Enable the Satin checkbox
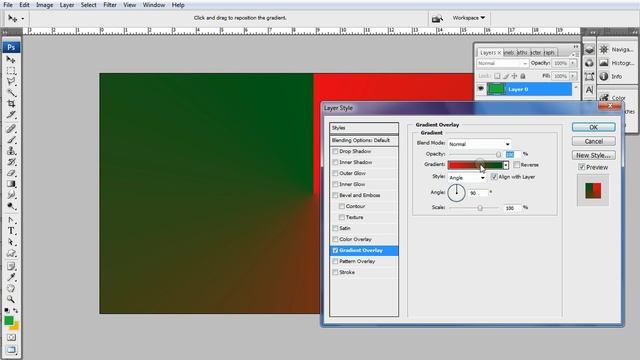Viewport: 640px width, 360px height. (335, 229)
